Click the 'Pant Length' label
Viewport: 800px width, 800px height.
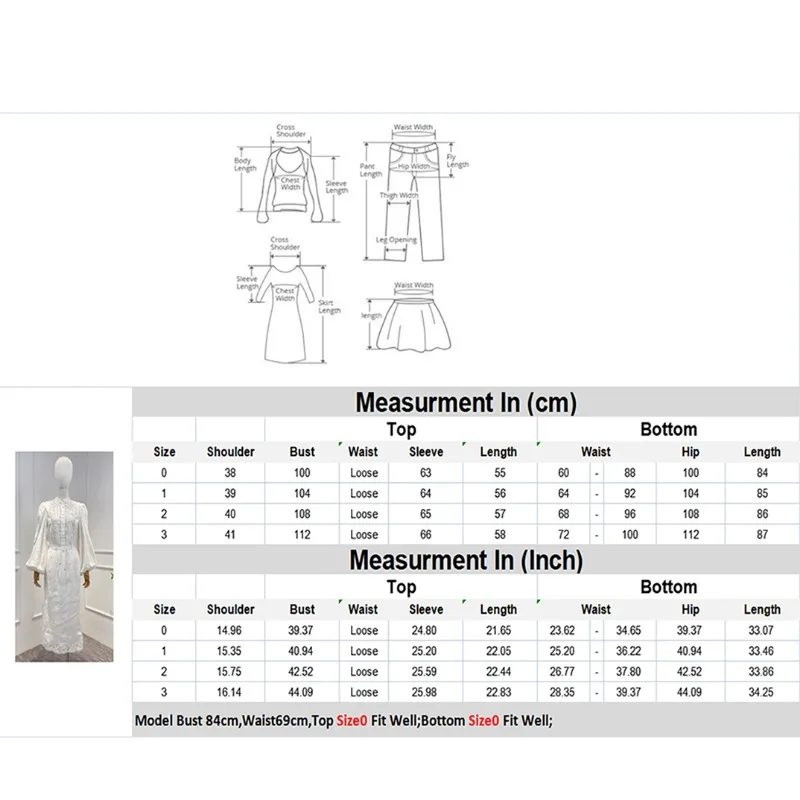click(370, 170)
